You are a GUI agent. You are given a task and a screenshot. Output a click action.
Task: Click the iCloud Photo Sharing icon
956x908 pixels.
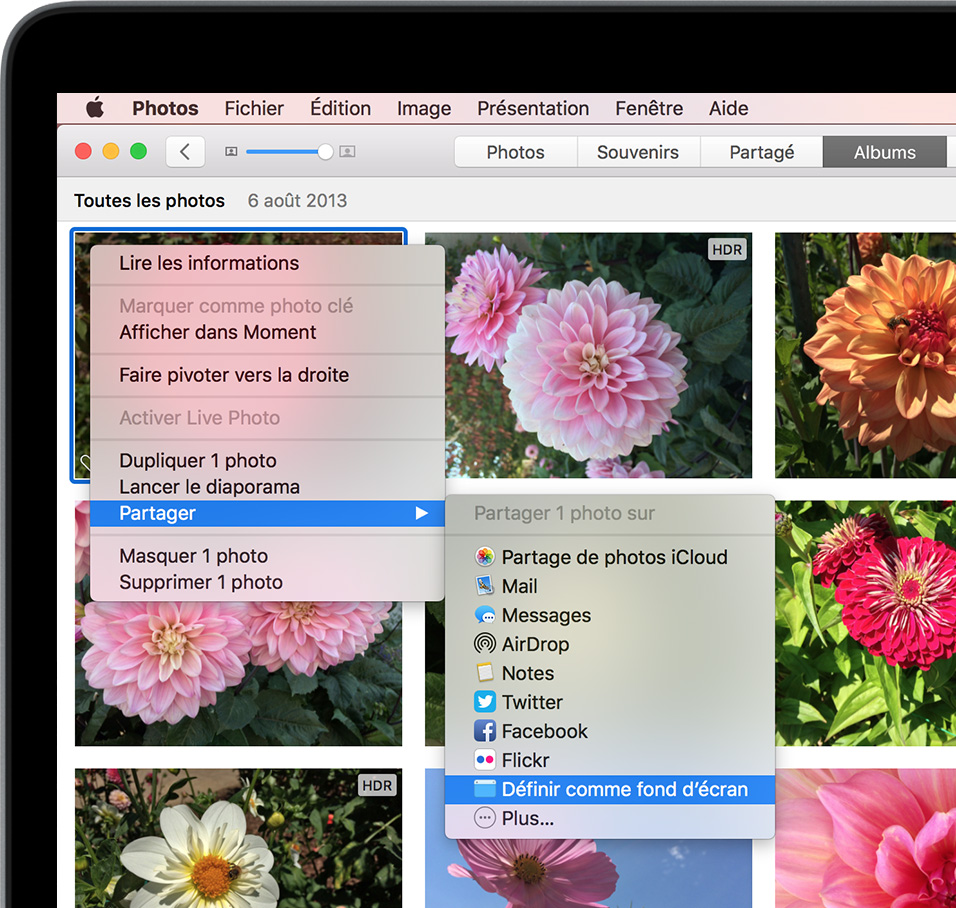(x=485, y=557)
